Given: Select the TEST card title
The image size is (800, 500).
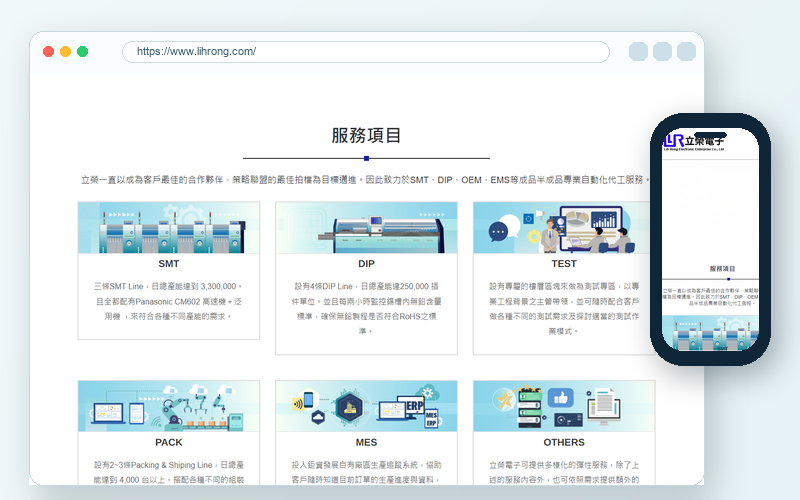Looking at the screenshot, I should pos(564,264).
